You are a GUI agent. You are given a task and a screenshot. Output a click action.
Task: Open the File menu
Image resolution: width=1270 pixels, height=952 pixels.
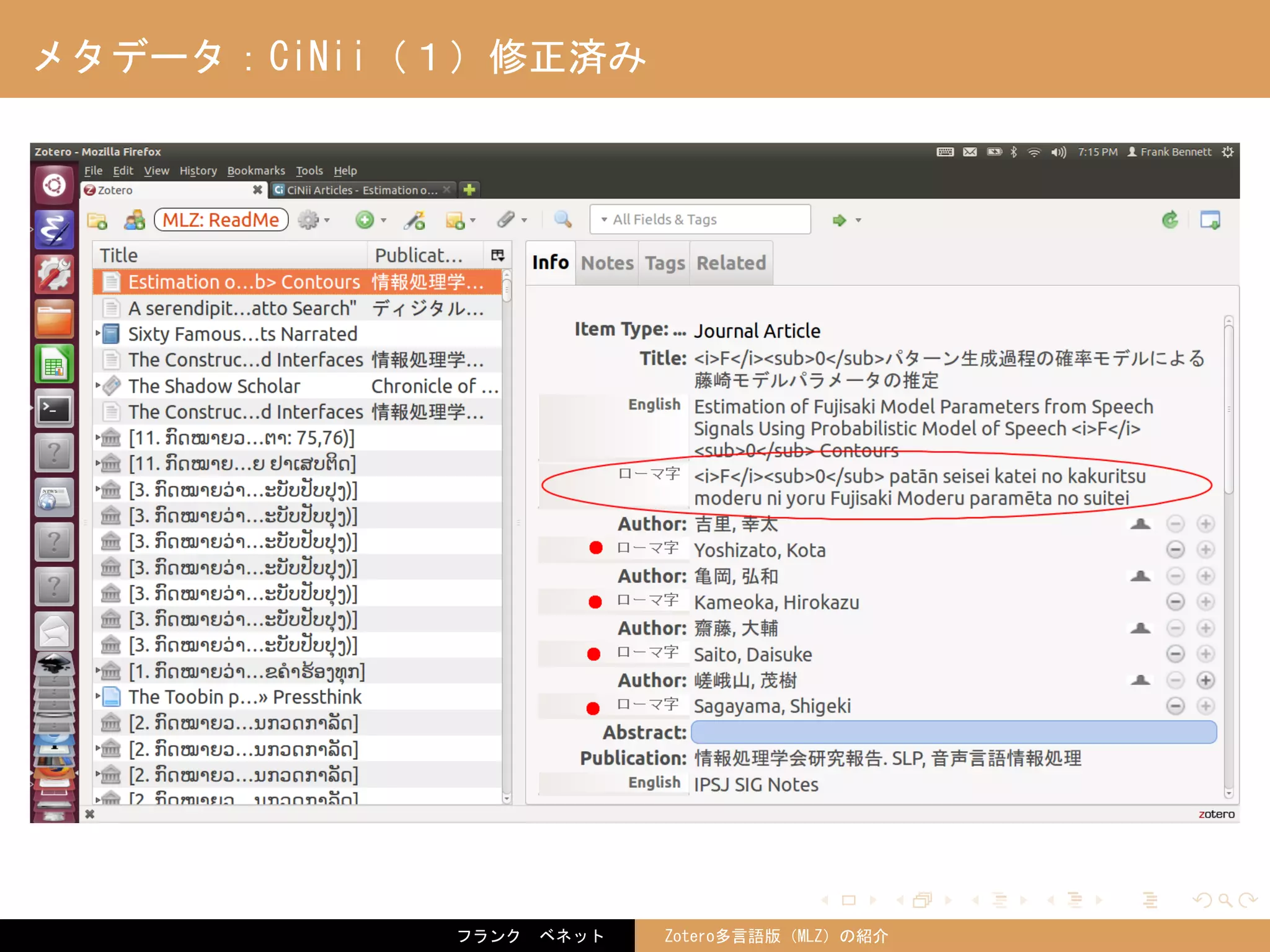[93, 170]
